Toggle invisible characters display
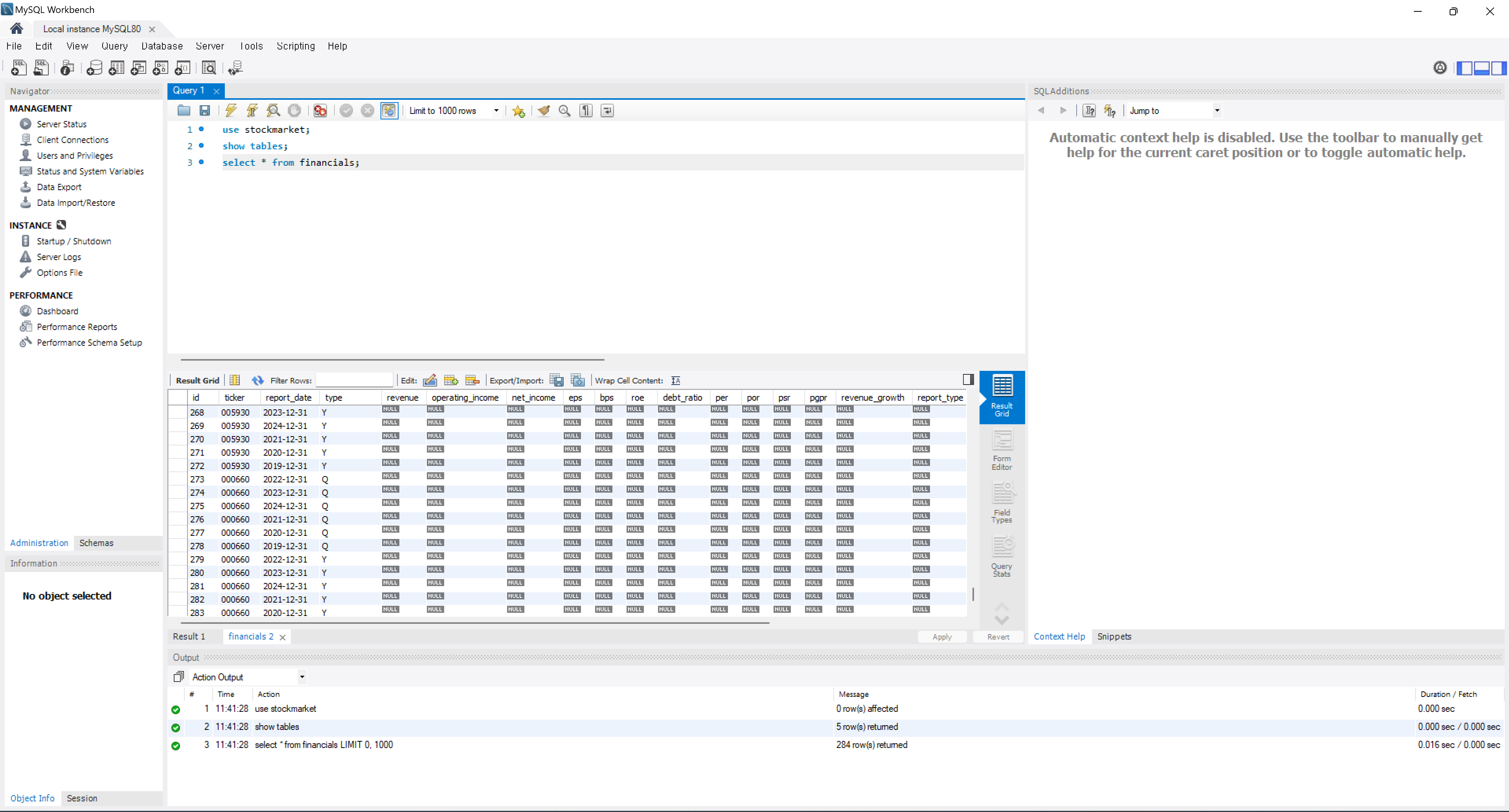 tap(586, 111)
